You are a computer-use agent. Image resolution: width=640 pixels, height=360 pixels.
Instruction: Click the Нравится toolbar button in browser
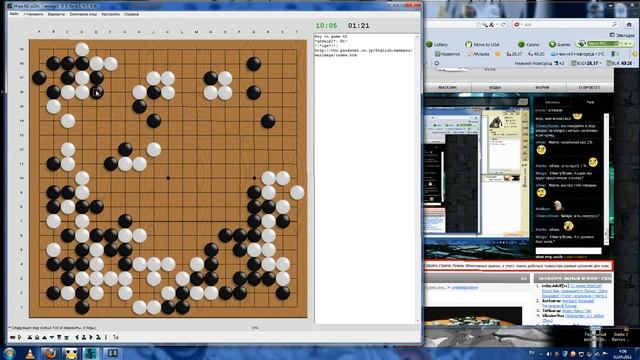click(x=447, y=54)
